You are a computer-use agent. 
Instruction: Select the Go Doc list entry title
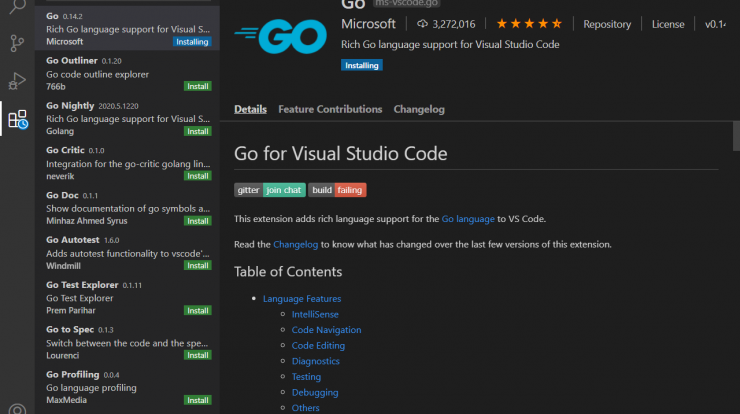point(62,195)
